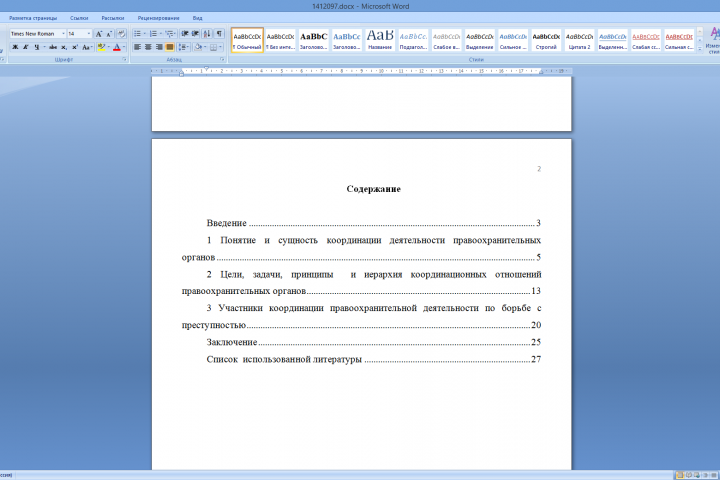Center the text alignment
This screenshot has height=480, width=720.
[148, 47]
